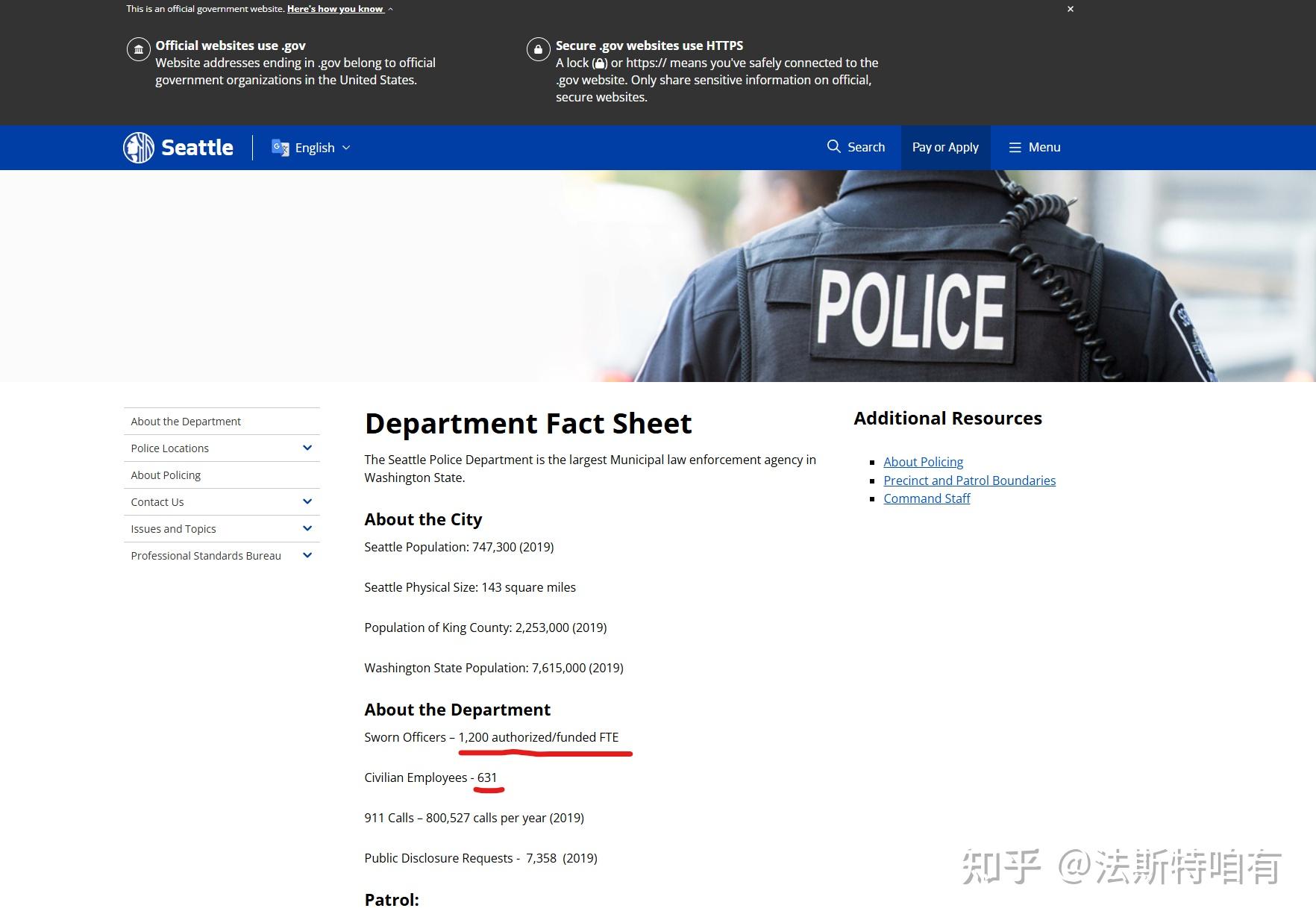1316x920 pixels.
Task: Click the 'About the Department' section heading
Action: (457, 710)
